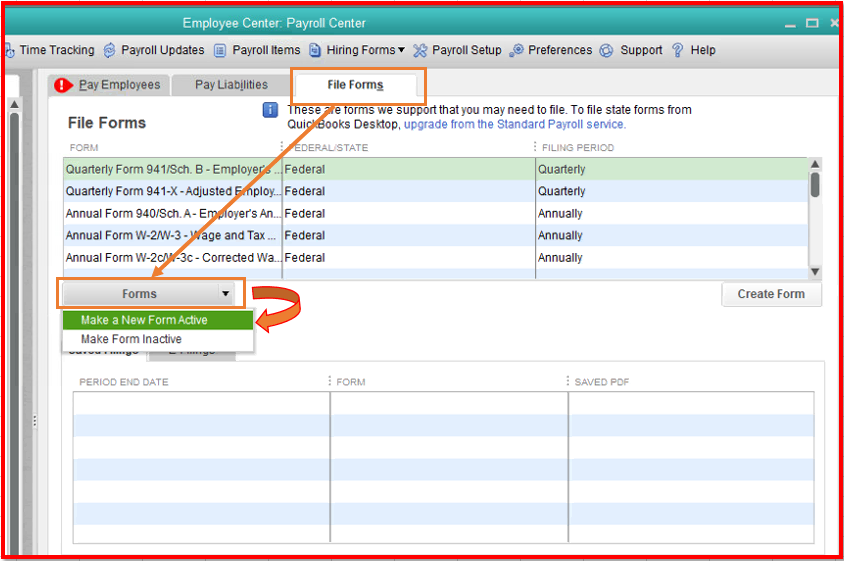Click the FORM column header in forms list
Viewport: 844px width, 561px height.
click(84, 148)
